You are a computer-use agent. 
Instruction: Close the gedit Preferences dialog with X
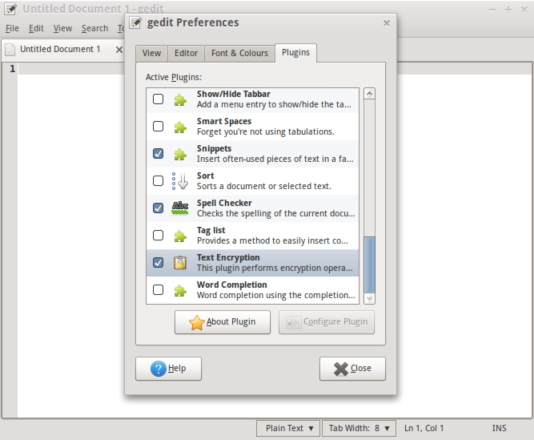click(387, 23)
